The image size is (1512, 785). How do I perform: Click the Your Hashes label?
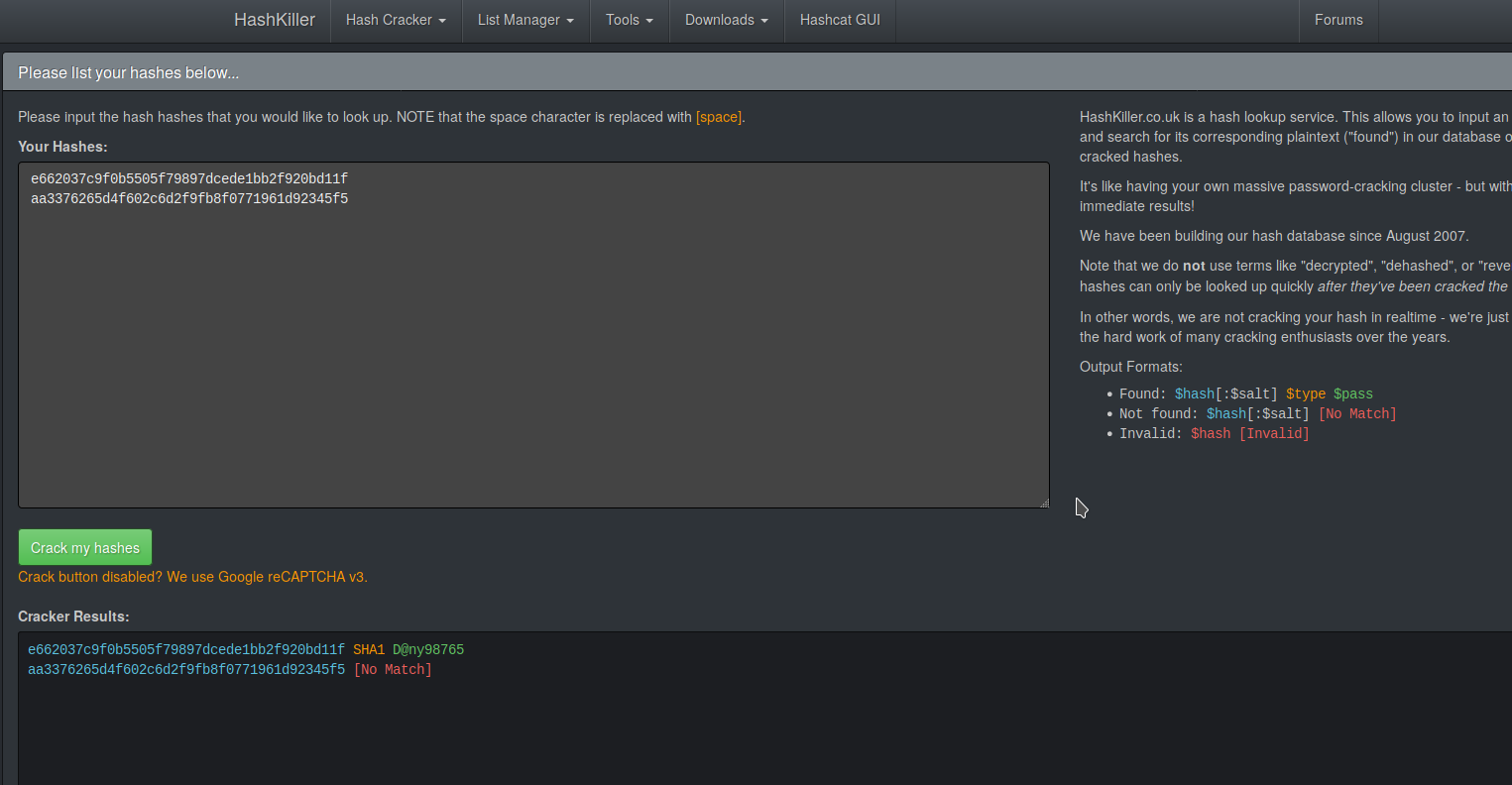62,147
